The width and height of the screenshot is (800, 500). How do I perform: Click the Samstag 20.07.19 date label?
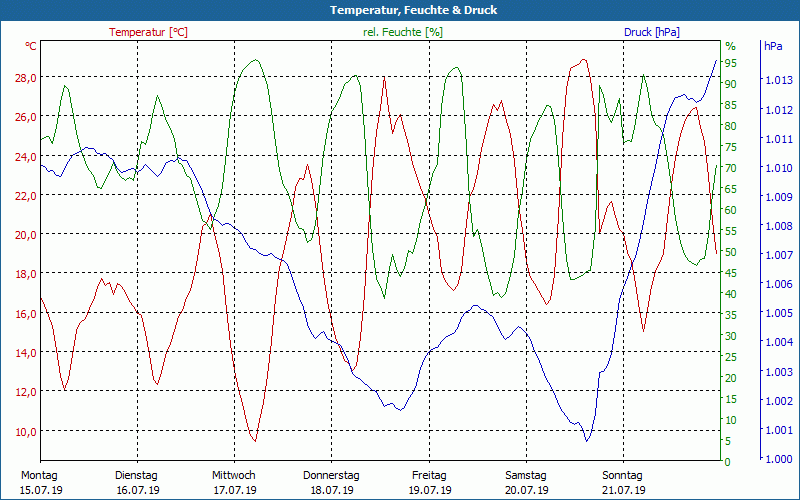point(526,482)
